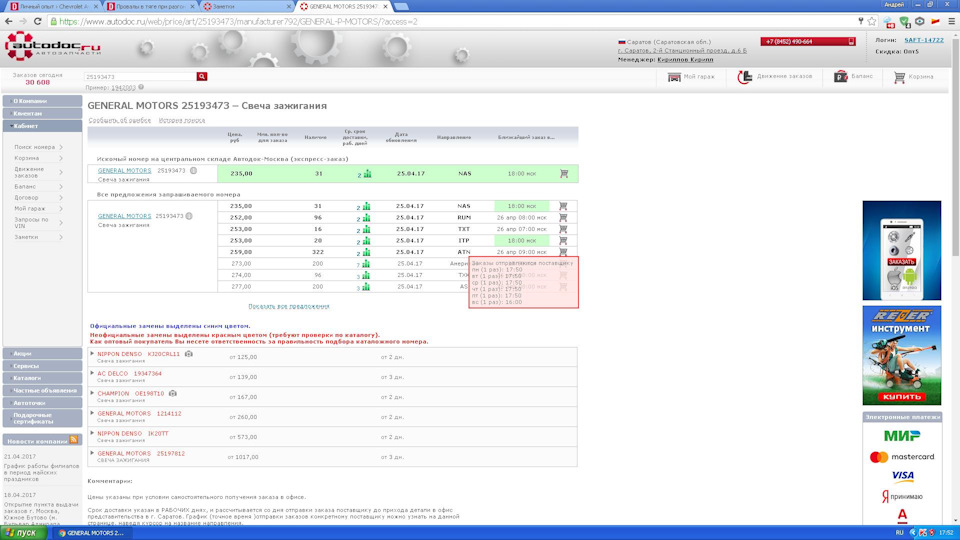Click the Показать все предложения link
This screenshot has width=960, height=540.
289,306
